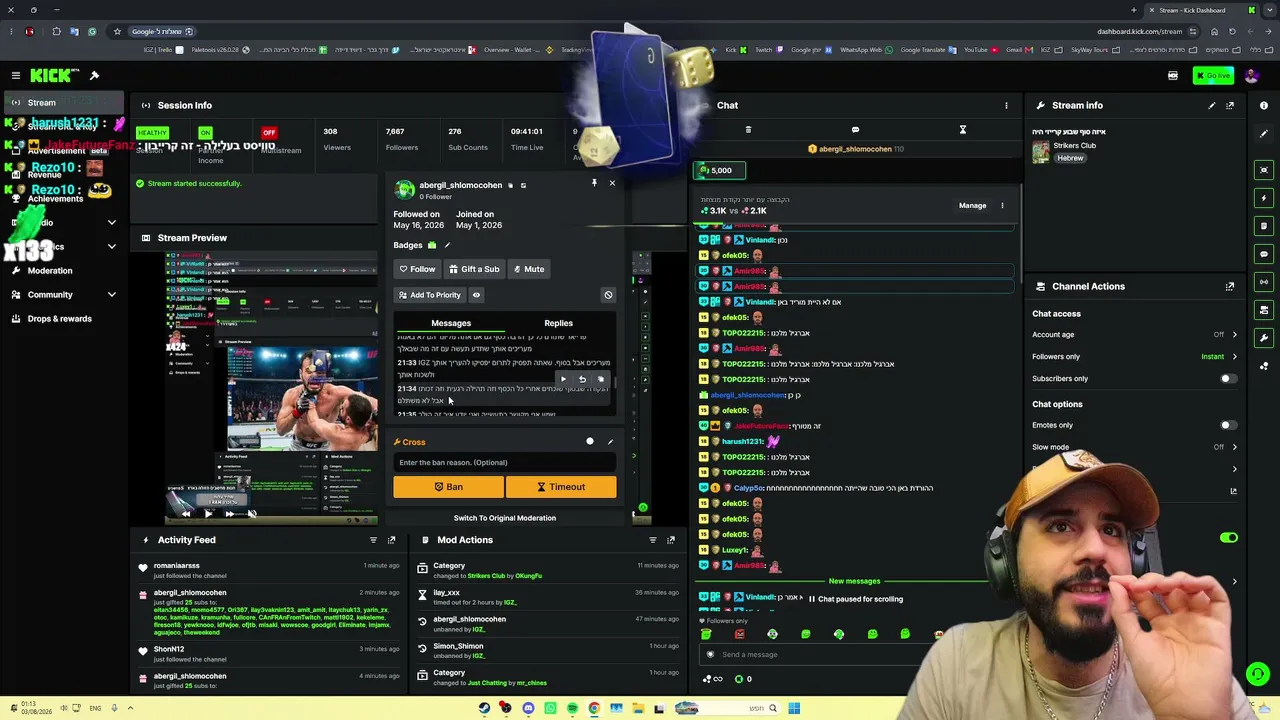Click the trash icon in Chat toolbar
1280x720 pixels.
click(748, 130)
